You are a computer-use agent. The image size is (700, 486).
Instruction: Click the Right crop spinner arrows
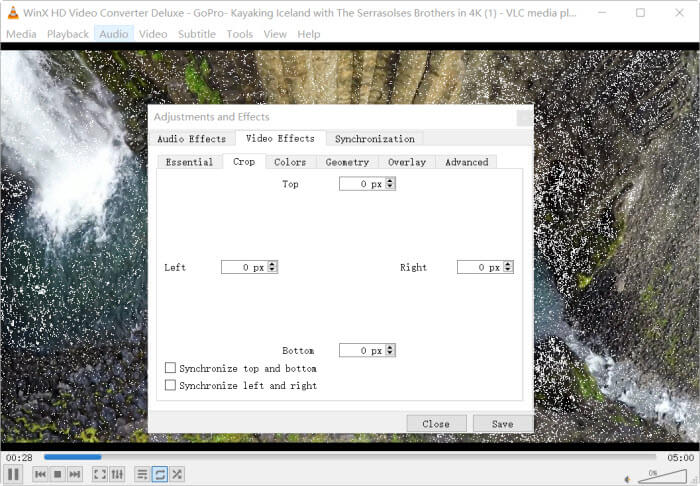(x=508, y=267)
